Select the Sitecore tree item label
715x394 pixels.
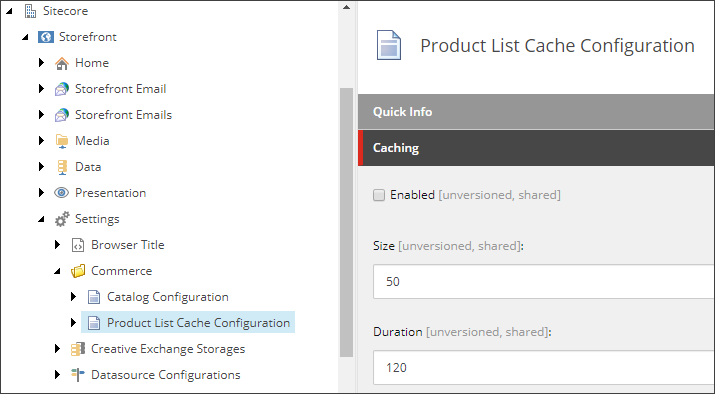coord(65,11)
